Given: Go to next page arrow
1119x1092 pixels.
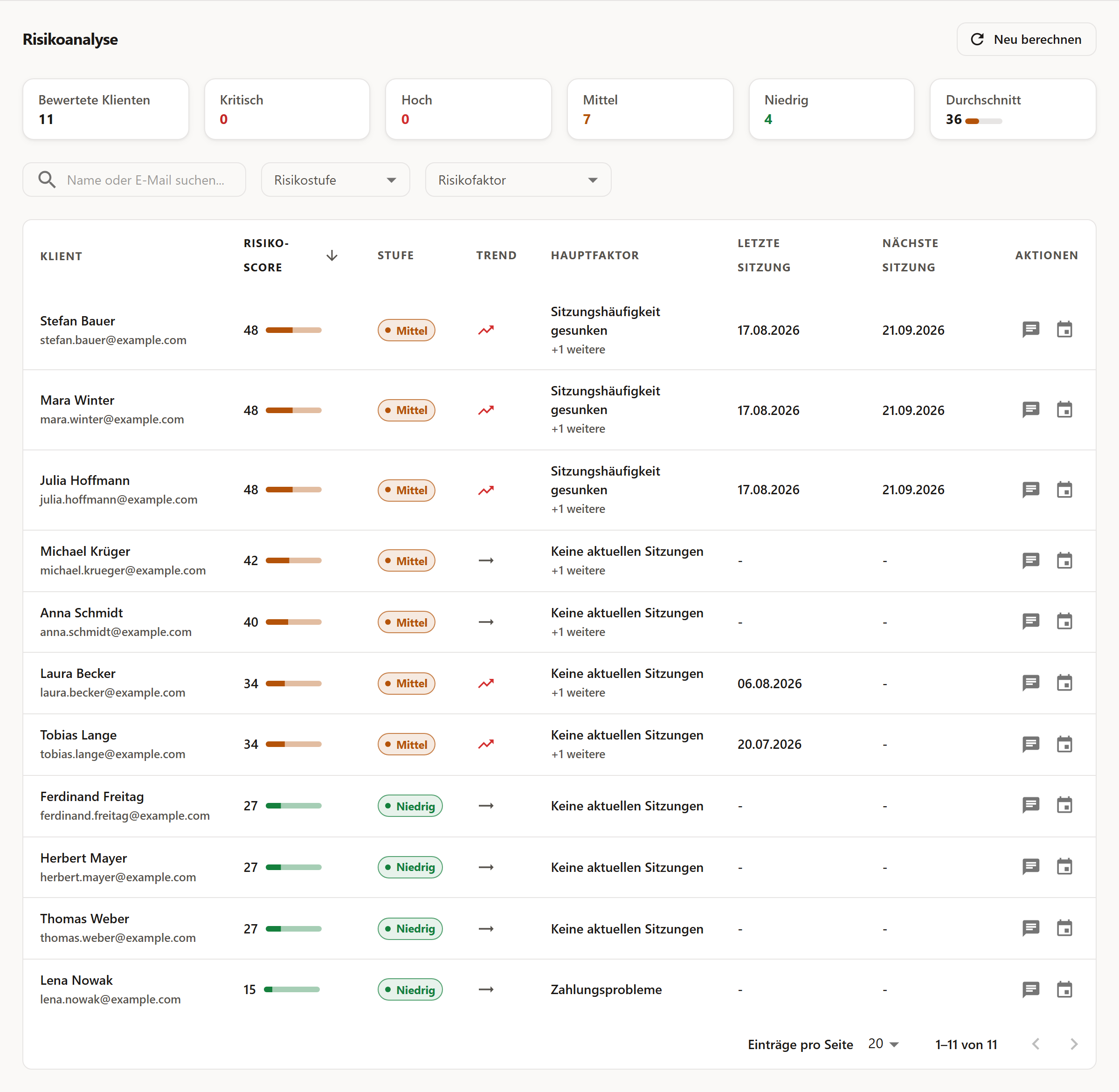Looking at the screenshot, I should (1074, 1044).
